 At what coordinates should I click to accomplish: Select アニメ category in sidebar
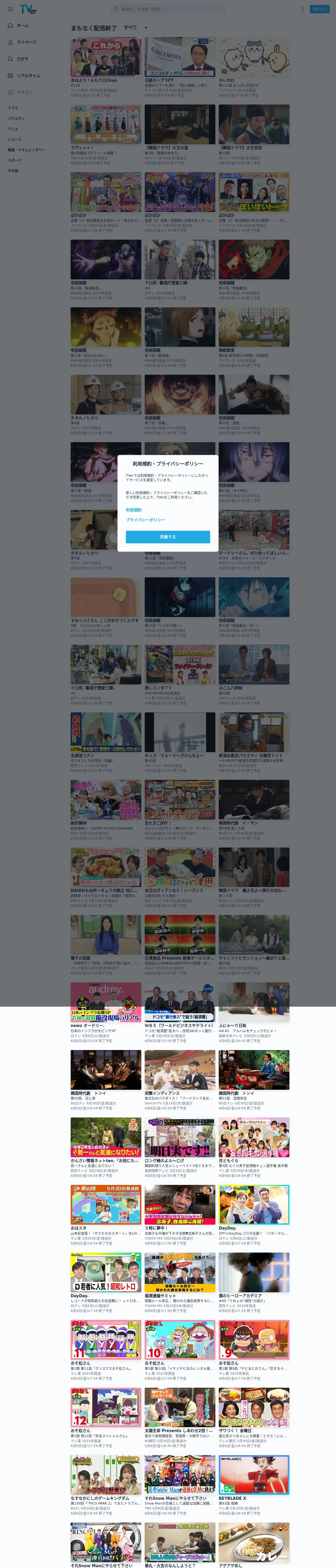point(13,129)
